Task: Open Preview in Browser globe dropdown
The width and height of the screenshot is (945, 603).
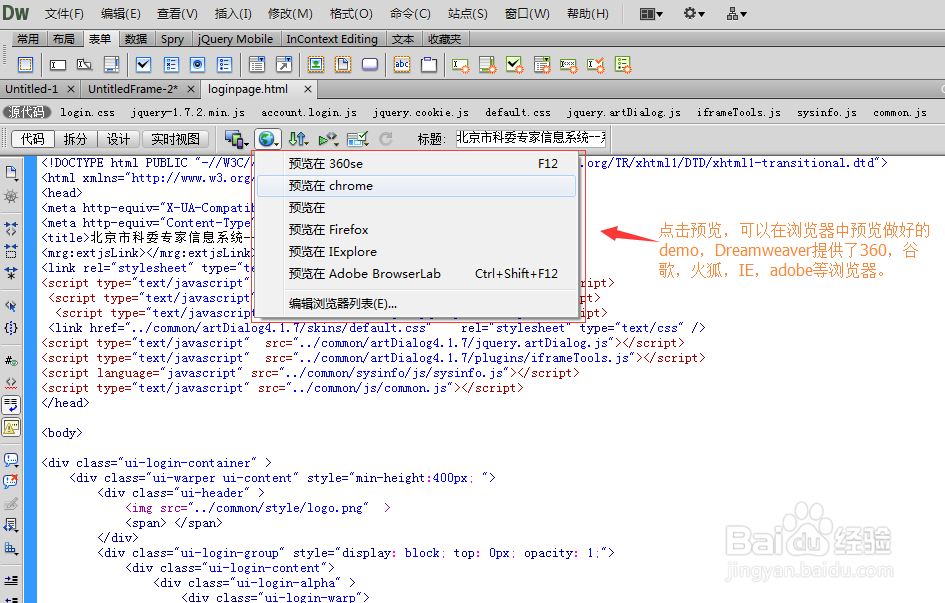Action: [x=268, y=139]
